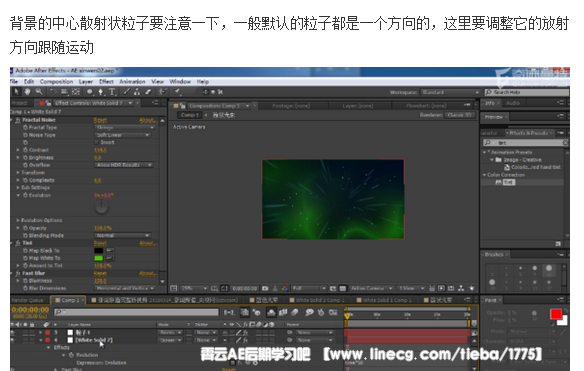
Task: Open the Animation menu
Action: [132, 82]
